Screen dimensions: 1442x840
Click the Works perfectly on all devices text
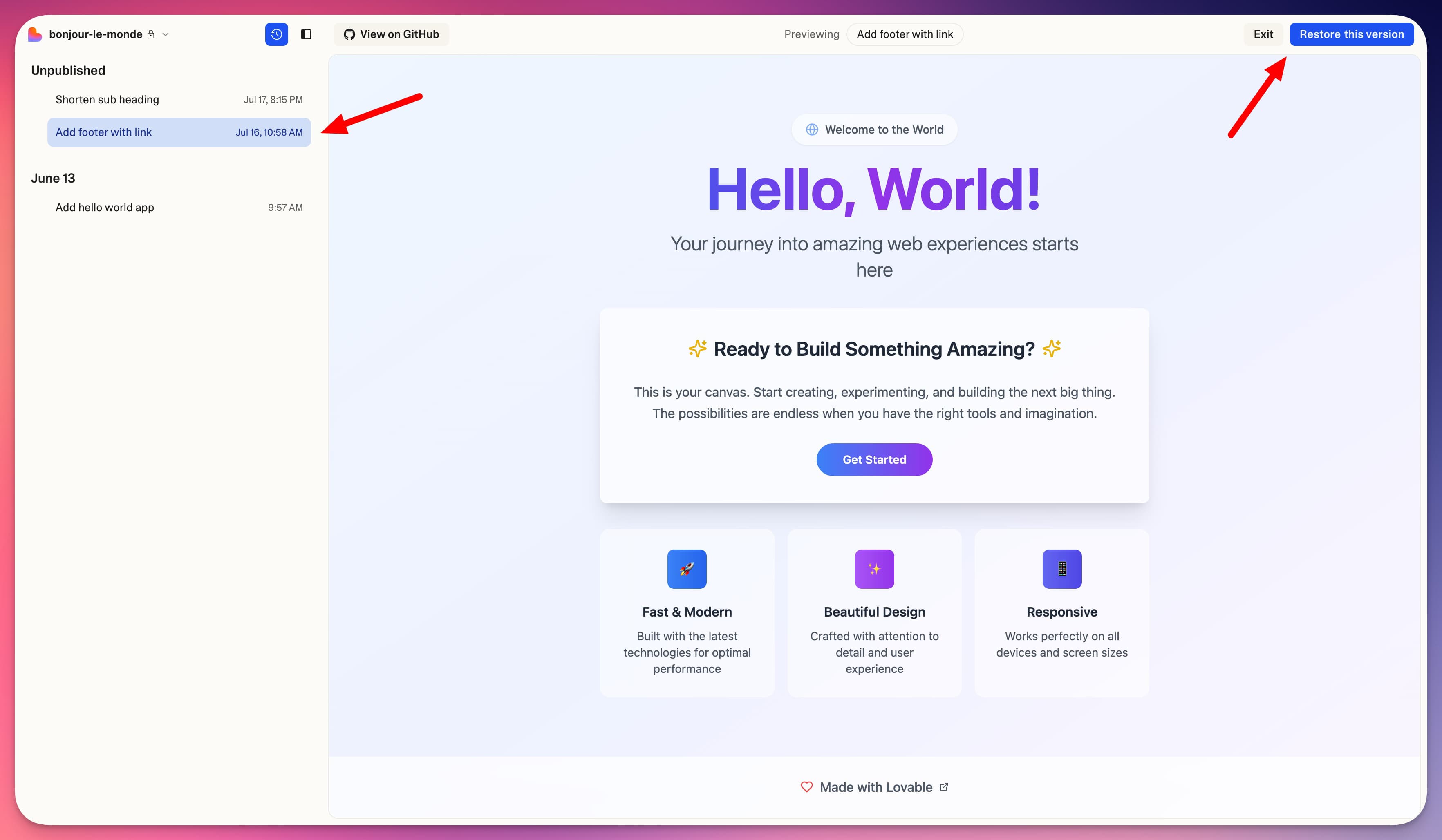point(1062,644)
